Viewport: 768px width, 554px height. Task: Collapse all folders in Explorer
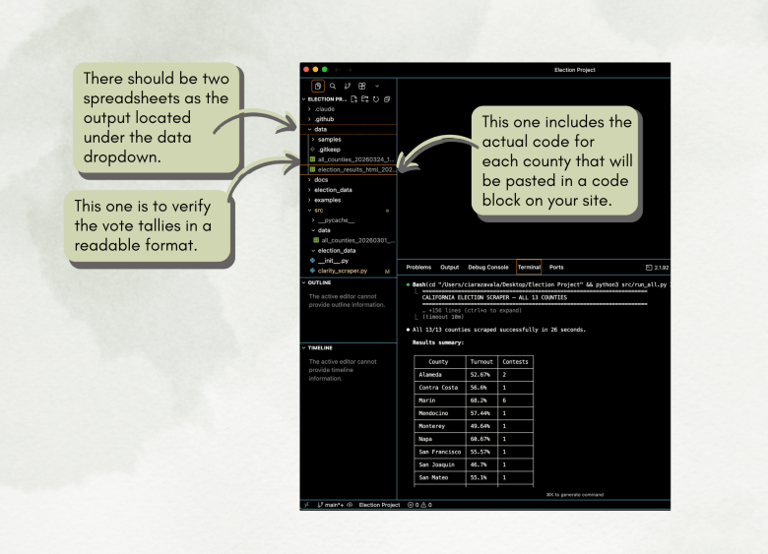pyautogui.click(x=387, y=99)
